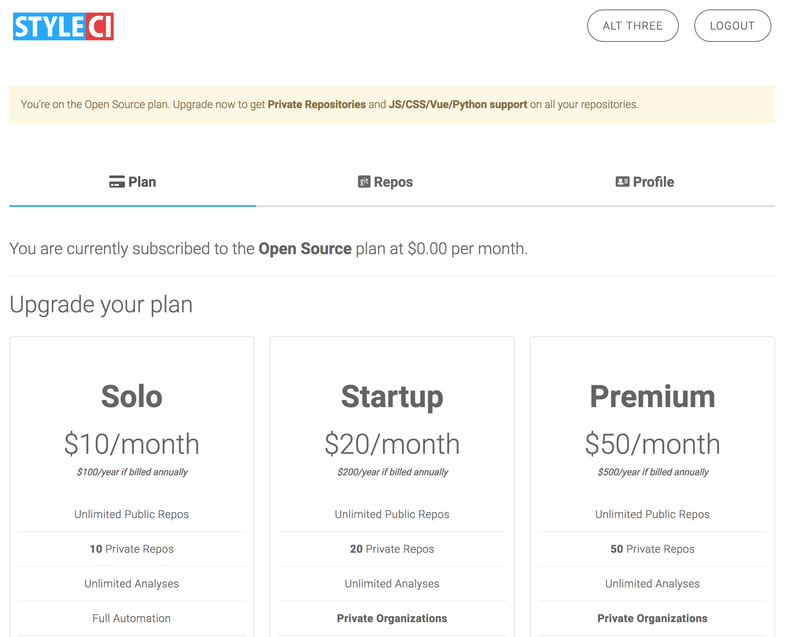Click the $10/month price
Viewport: 786px width, 637px height.
click(x=132, y=443)
